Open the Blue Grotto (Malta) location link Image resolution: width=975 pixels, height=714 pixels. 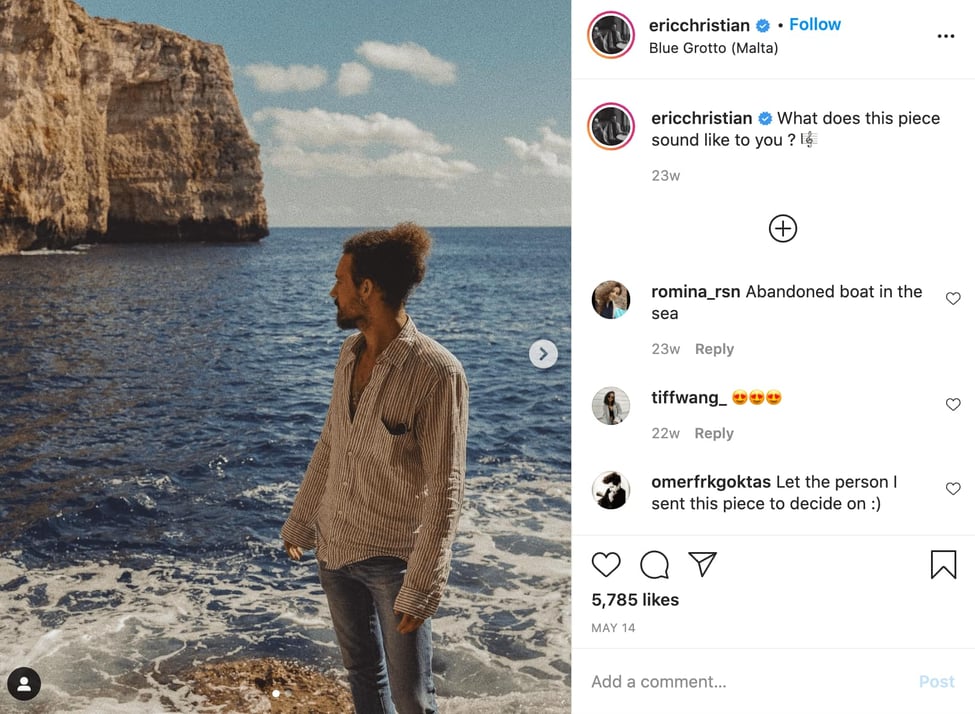point(713,48)
